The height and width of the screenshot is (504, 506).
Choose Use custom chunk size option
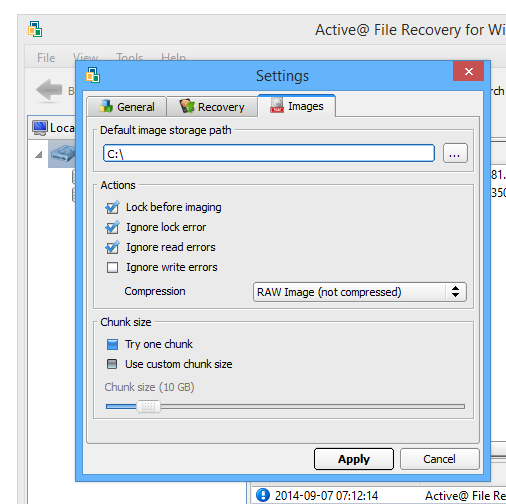click(x=112, y=364)
